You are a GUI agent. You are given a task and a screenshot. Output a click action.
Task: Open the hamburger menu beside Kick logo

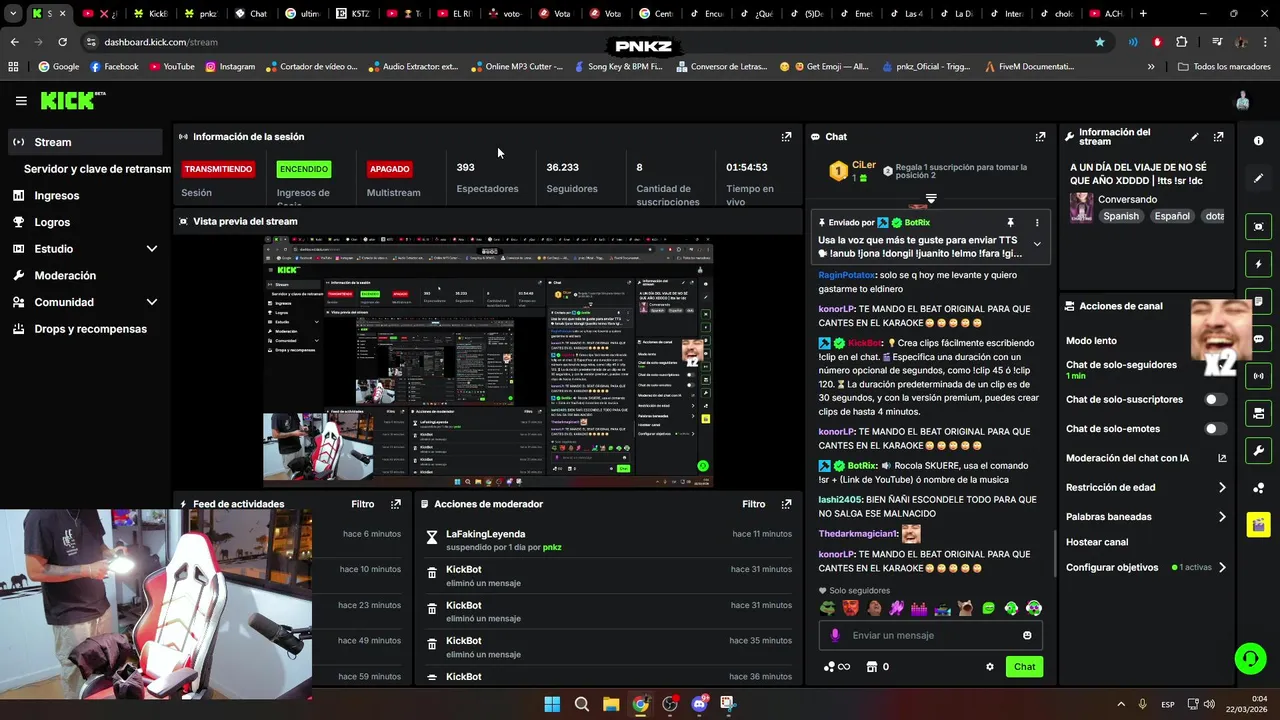(21, 101)
